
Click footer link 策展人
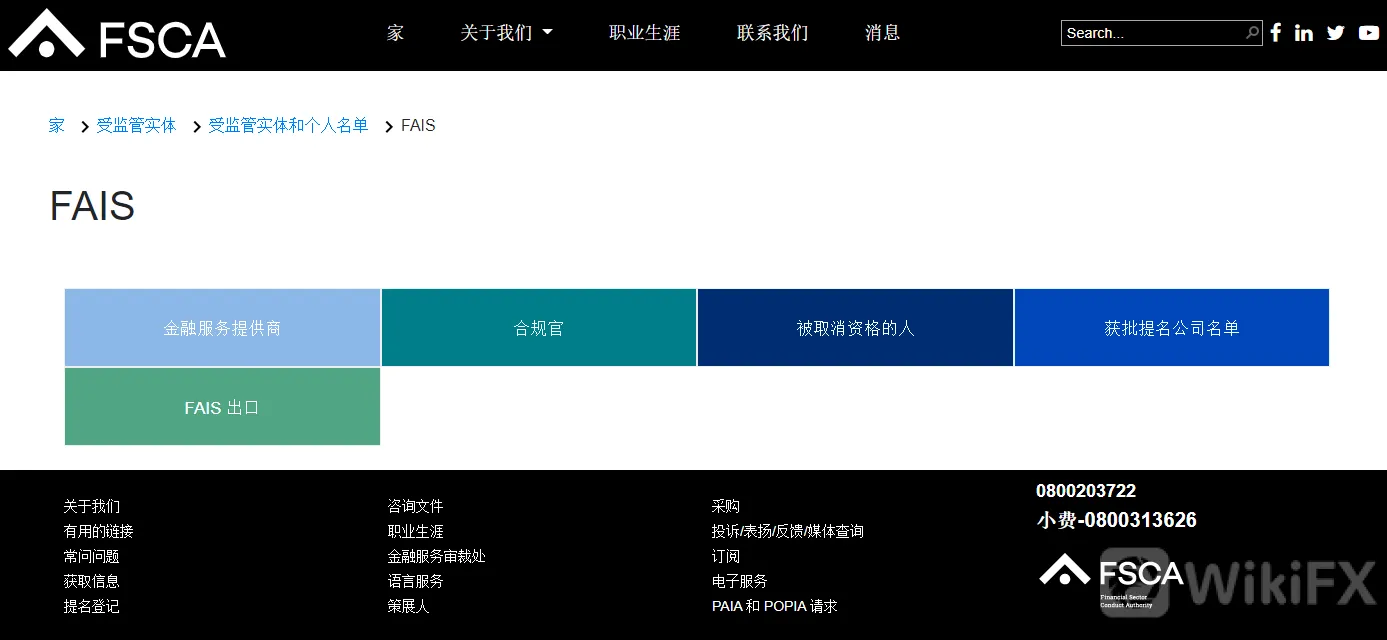[x=408, y=606]
